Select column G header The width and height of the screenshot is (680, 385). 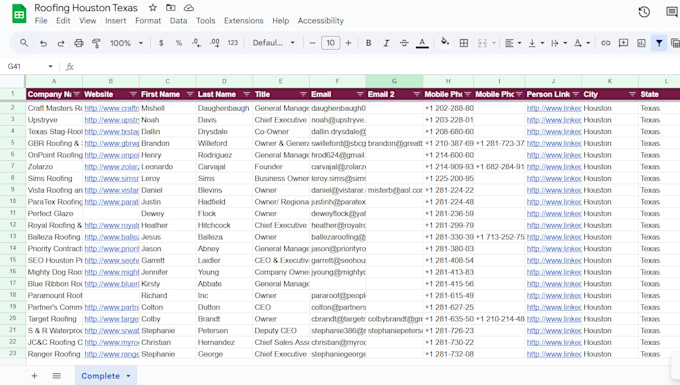click(394, 81)
